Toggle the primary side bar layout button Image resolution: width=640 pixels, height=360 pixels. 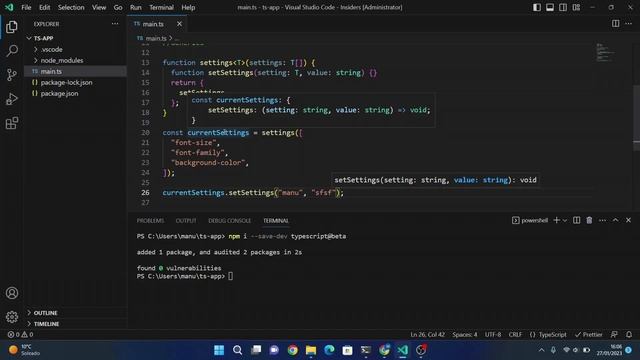(x=537, y=7)
